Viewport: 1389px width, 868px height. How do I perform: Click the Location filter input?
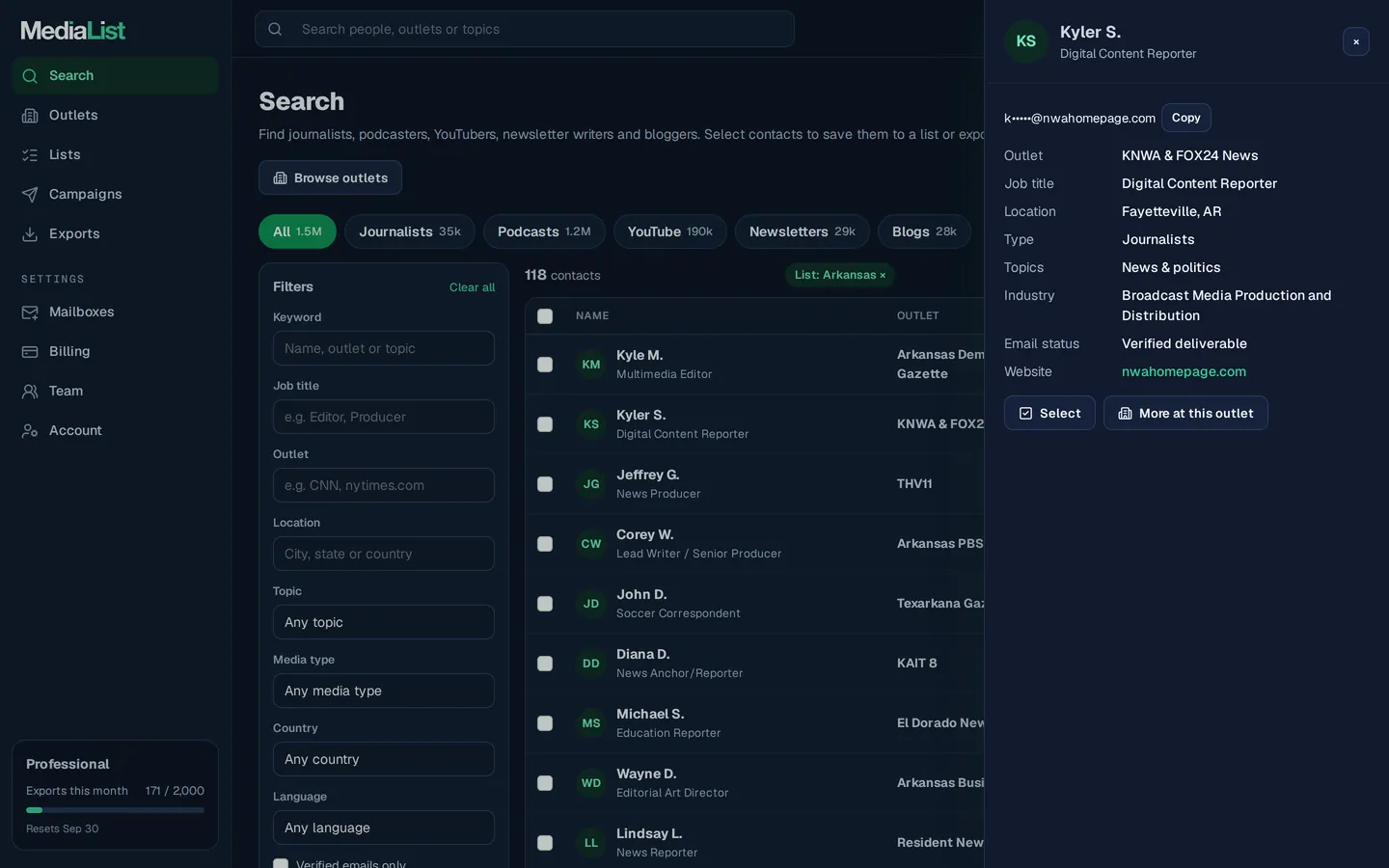coord(384,554)
